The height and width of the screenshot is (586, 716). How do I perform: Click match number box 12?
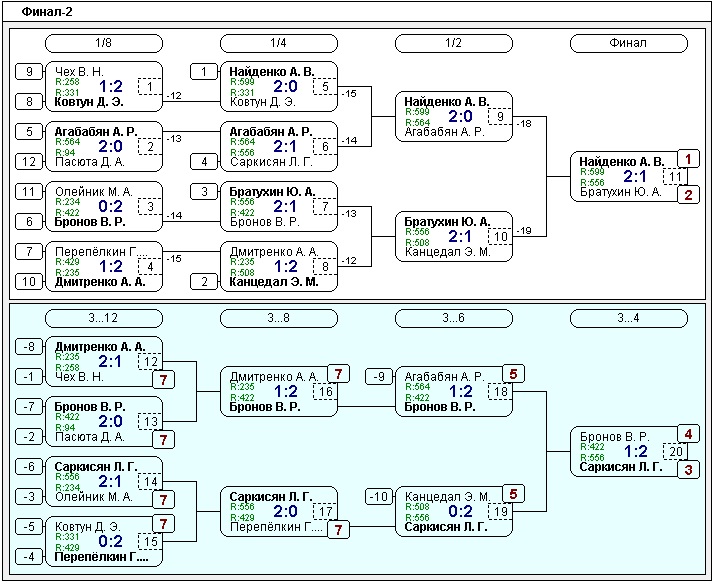tap(150, 362)
